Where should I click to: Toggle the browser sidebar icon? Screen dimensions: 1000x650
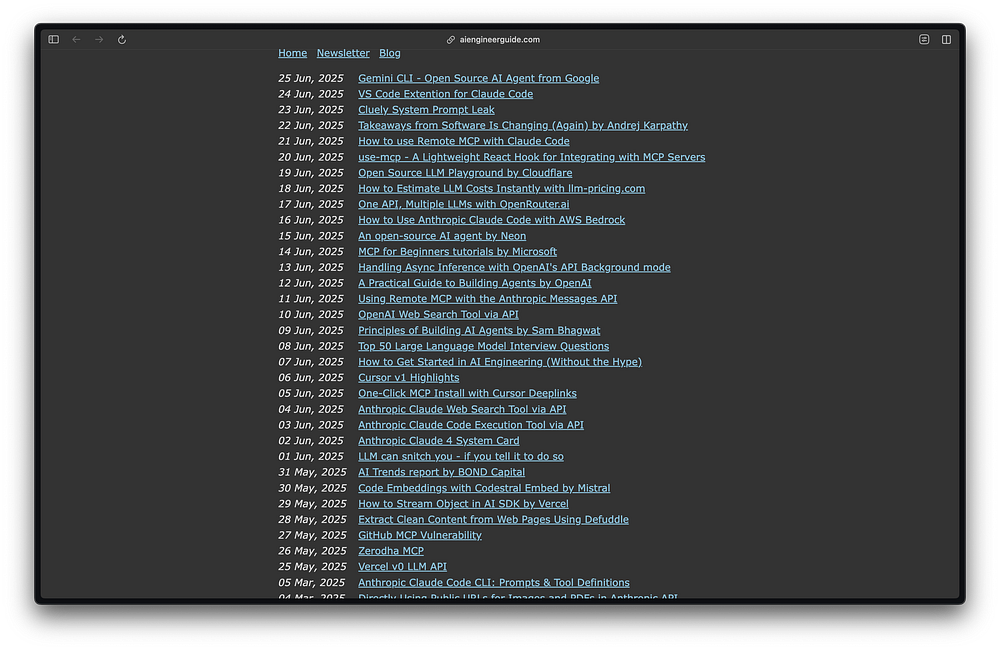(54, 40)
